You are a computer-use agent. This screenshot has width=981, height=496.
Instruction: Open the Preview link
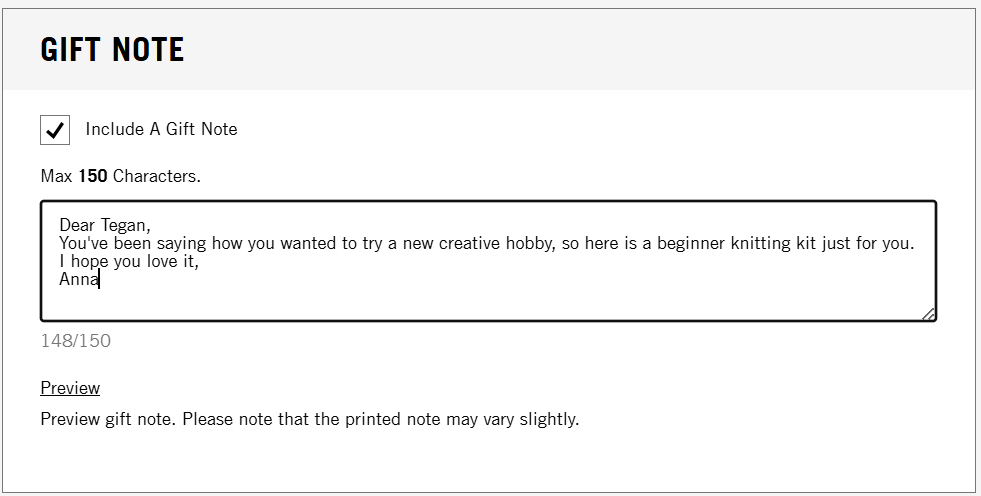coord(70,388)
